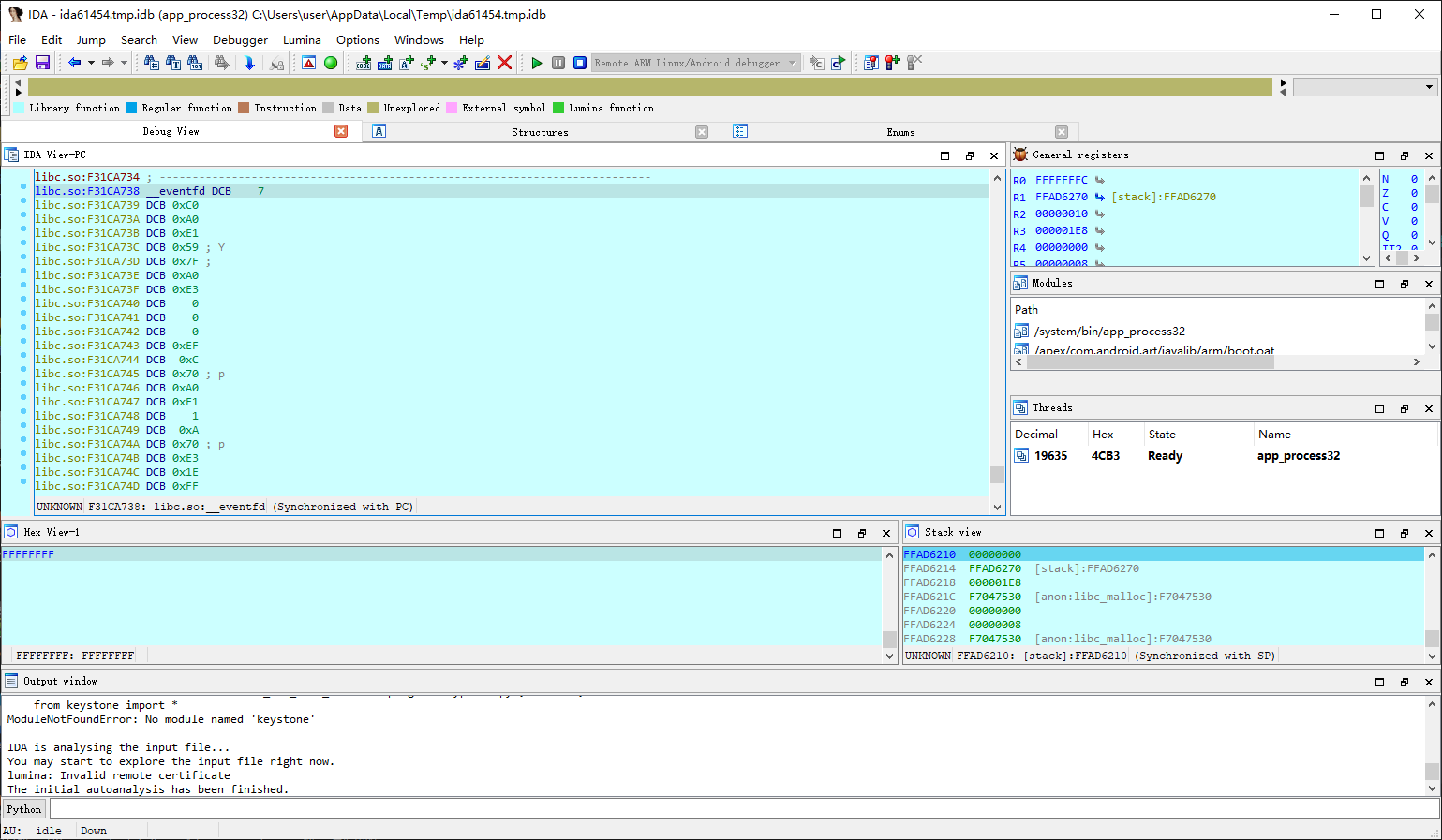Click the green circle toolbar icon
1442x840 pixels.
(331, 63)
